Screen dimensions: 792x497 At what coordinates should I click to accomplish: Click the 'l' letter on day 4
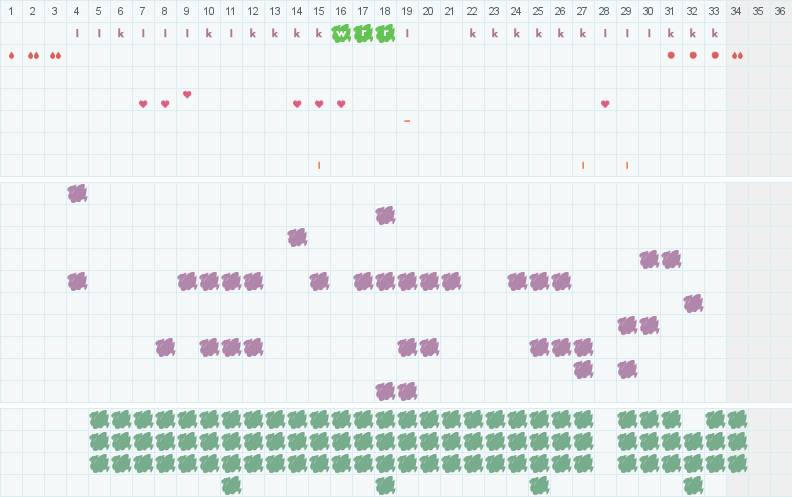[77, 33]
